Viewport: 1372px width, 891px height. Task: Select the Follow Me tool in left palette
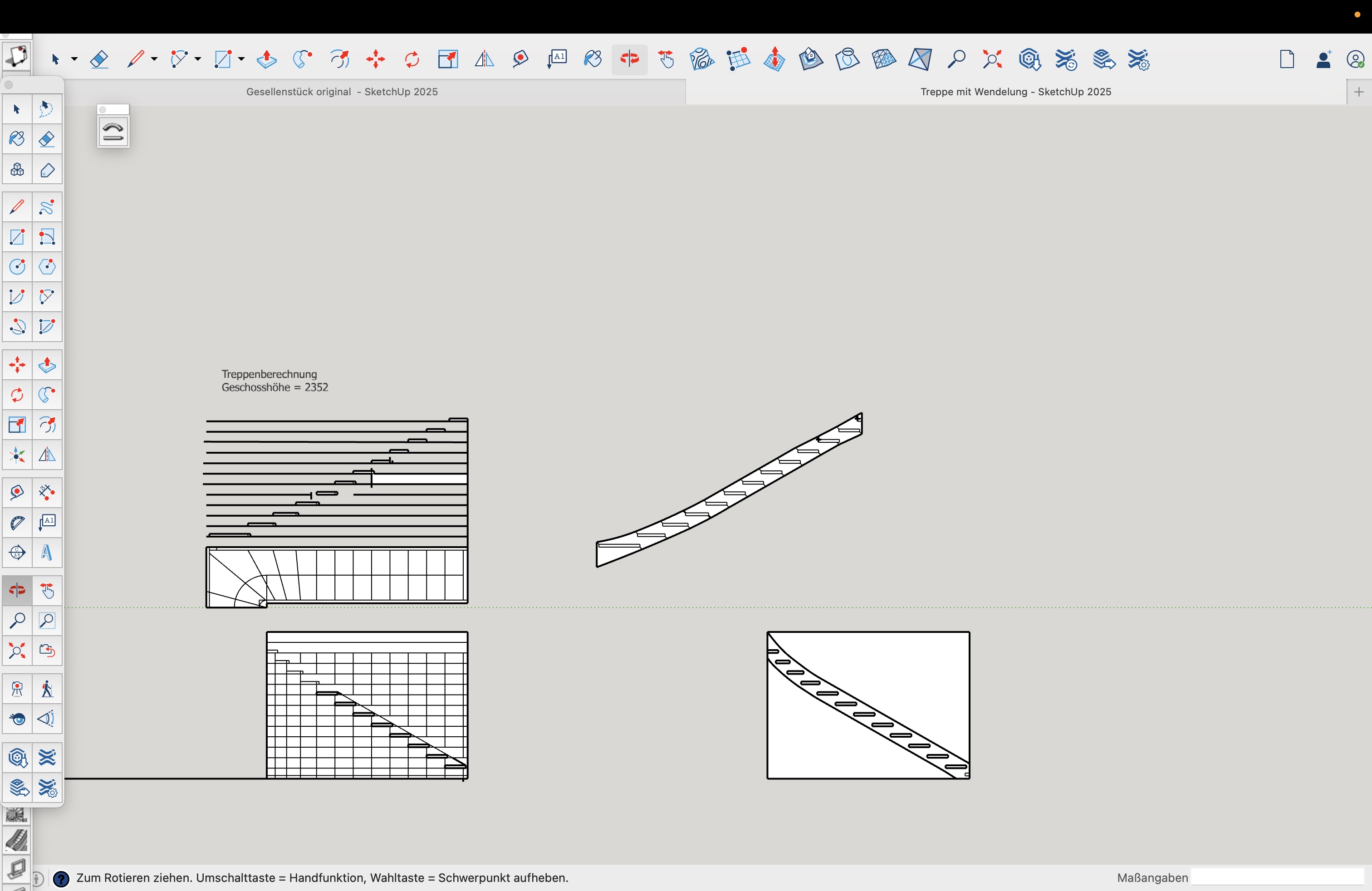(47, 395)
